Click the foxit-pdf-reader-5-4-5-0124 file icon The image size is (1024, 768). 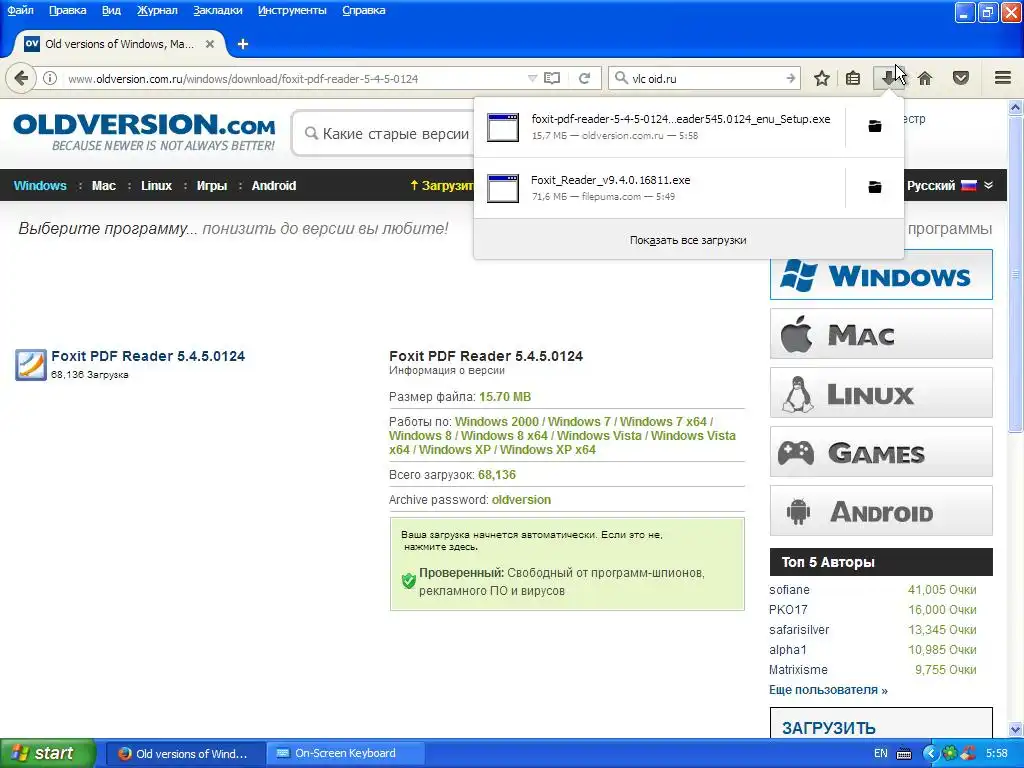[503, 127]
